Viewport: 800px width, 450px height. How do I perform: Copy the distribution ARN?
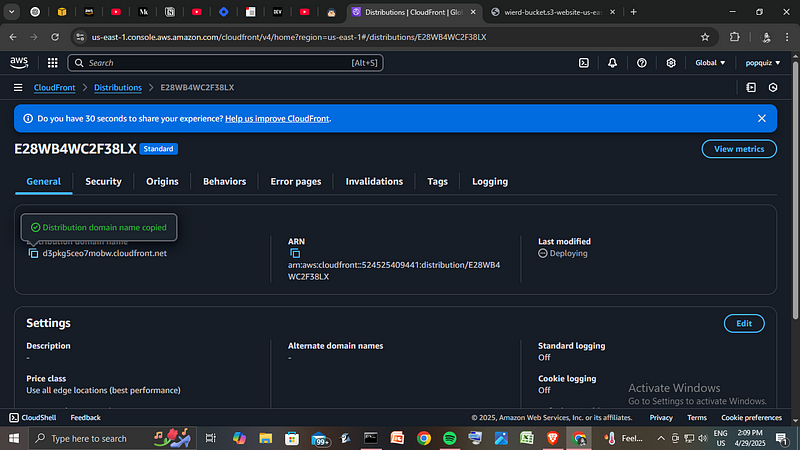tap(295, 253)
